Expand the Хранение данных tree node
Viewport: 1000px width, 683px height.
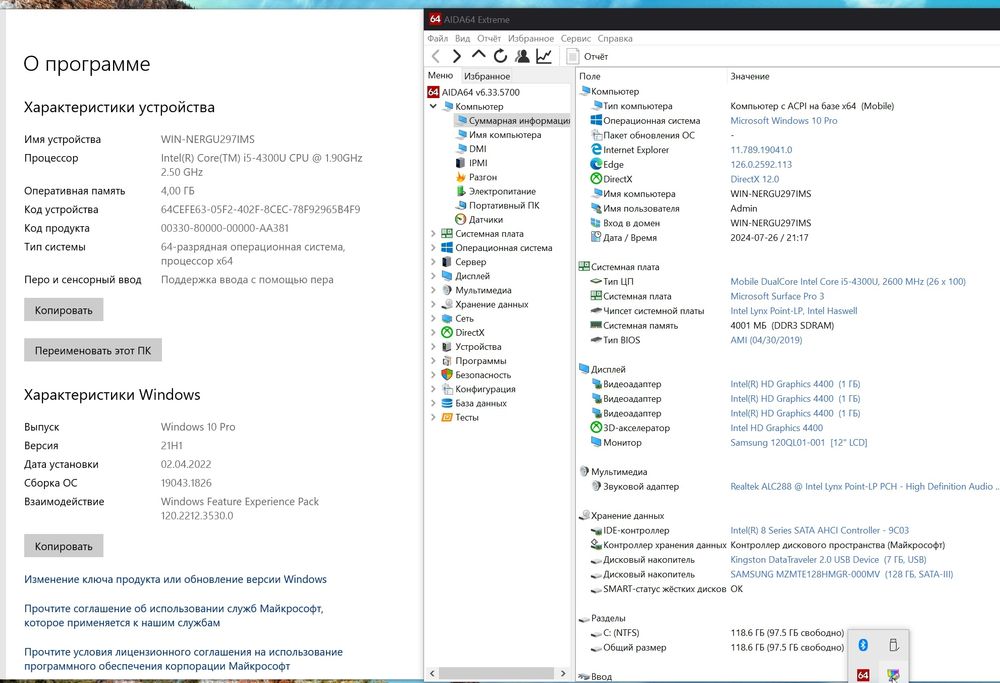coord(434,304)
